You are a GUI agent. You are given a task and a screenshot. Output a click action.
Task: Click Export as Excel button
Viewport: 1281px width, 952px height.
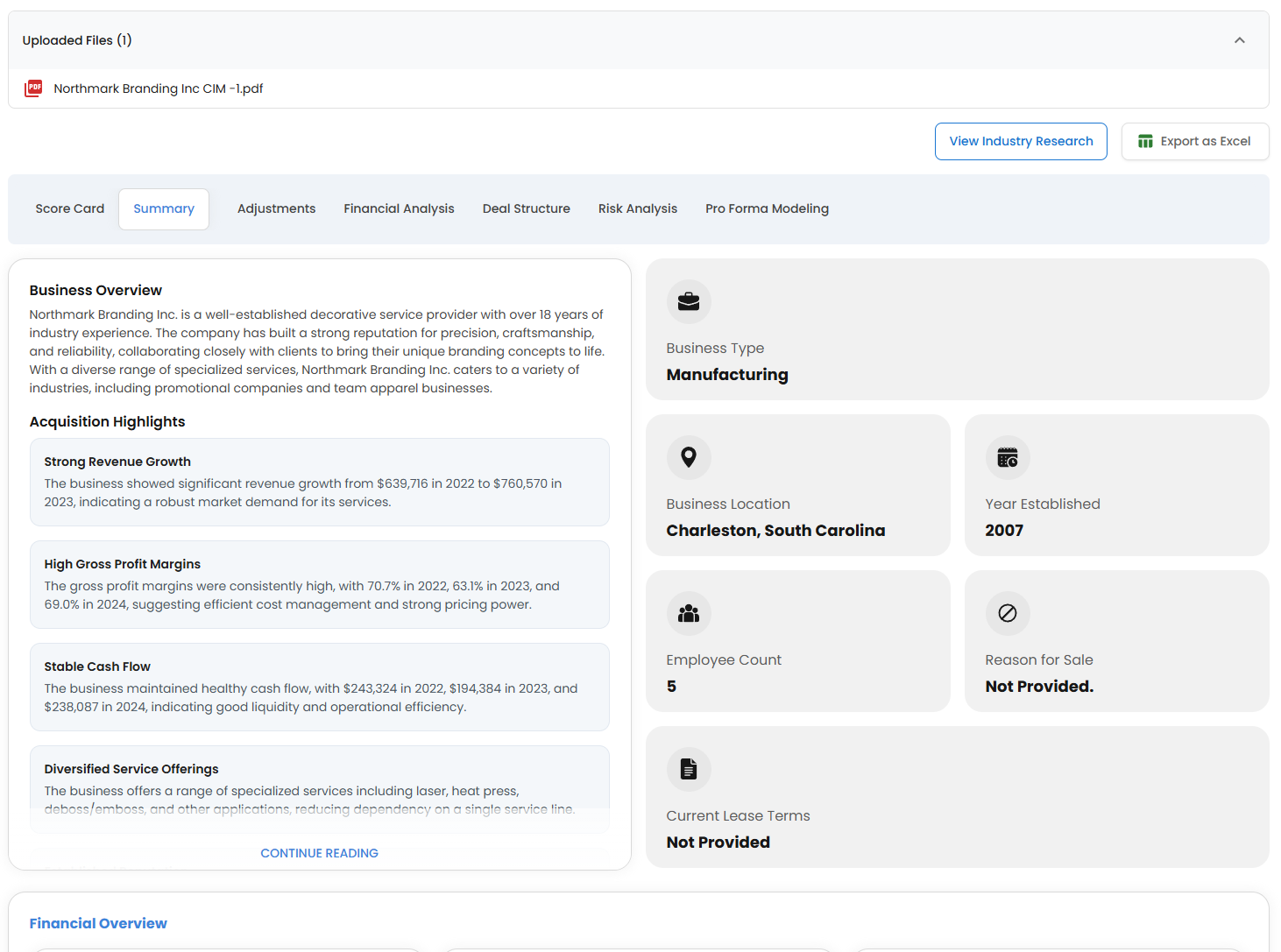(x=1195, y=141)
